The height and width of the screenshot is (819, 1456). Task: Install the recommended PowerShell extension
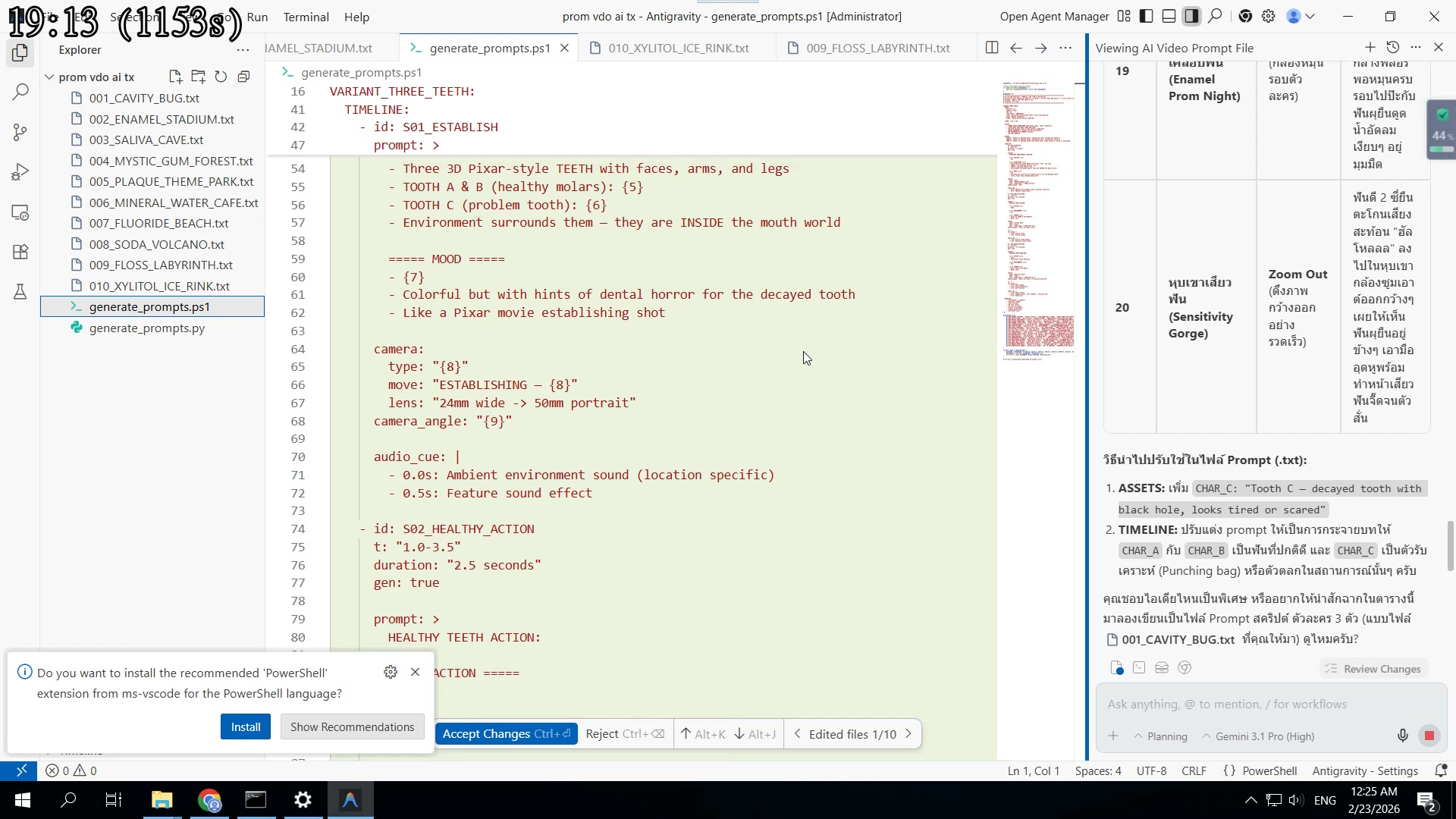(245, 726)
